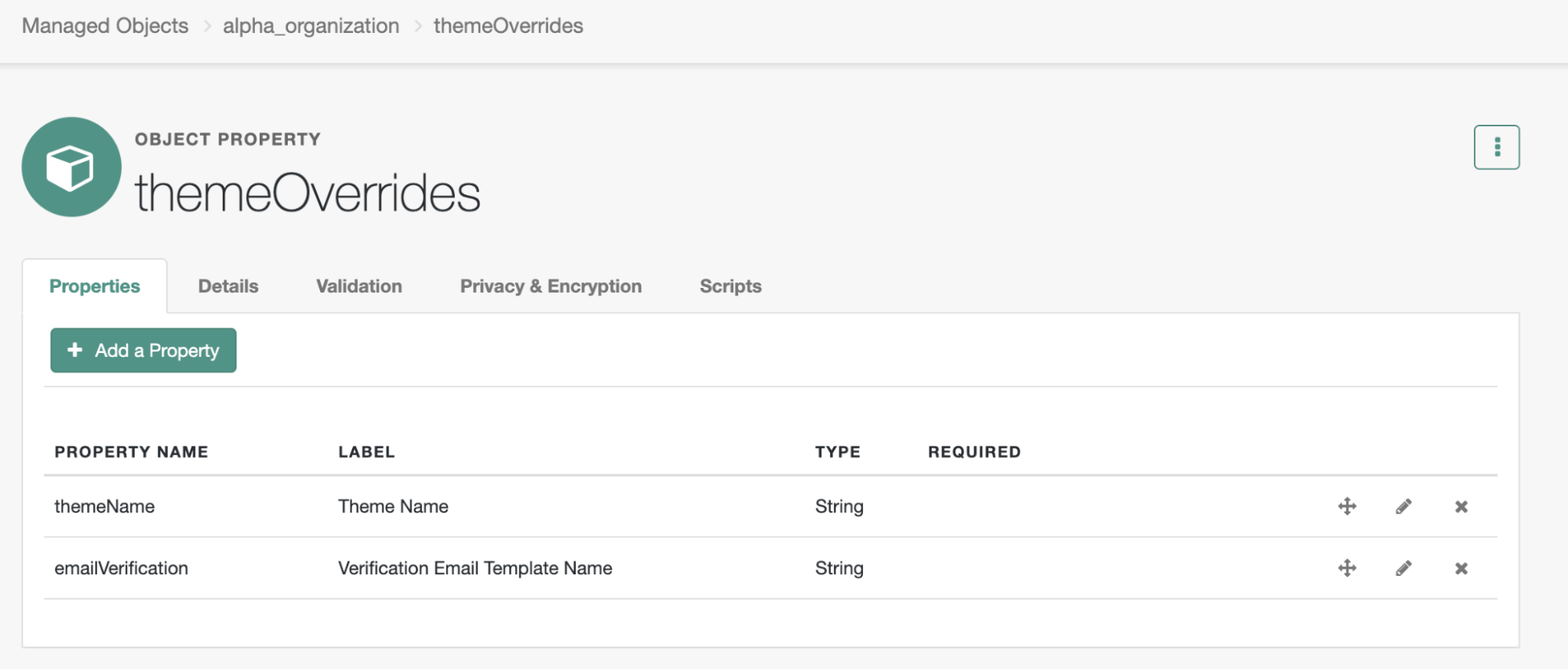Select the emailVerification property name cell

[x=122, y=569]
